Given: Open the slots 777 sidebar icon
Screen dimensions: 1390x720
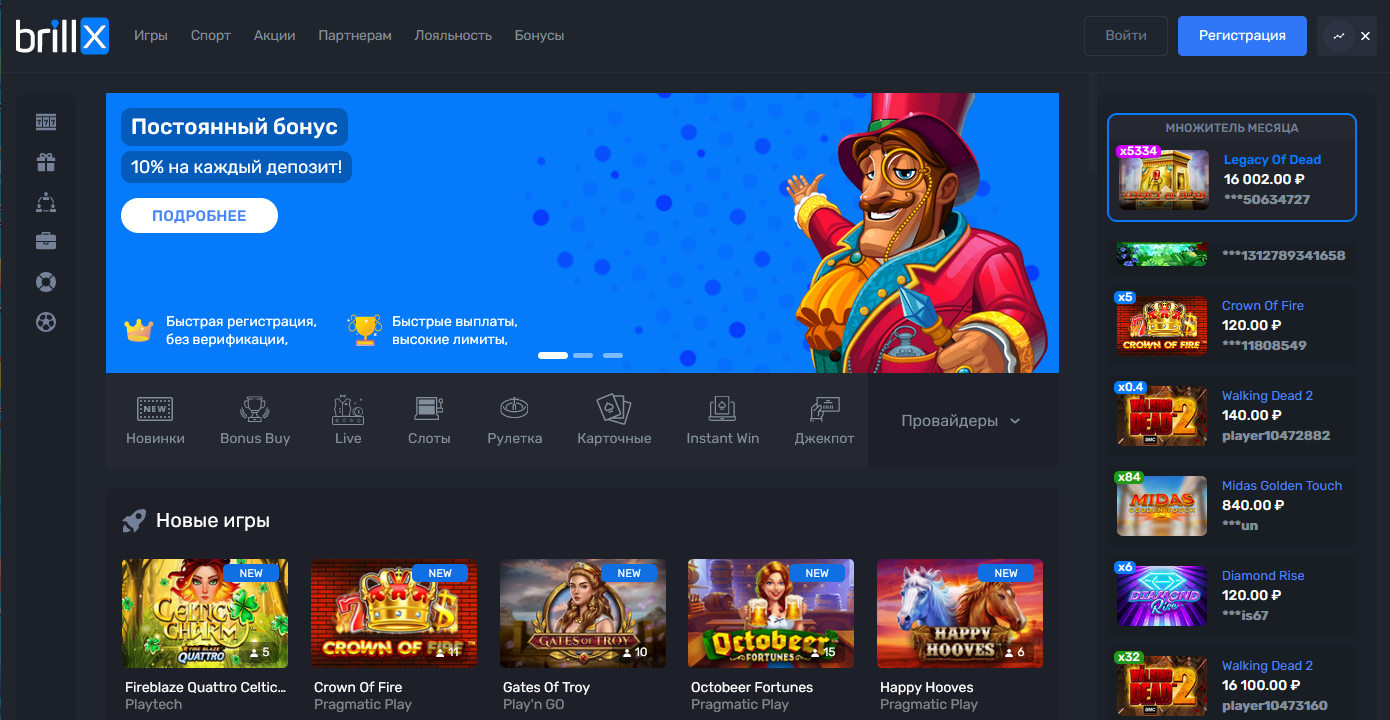Looking at the screenshot, I should (x=46, y=122).
